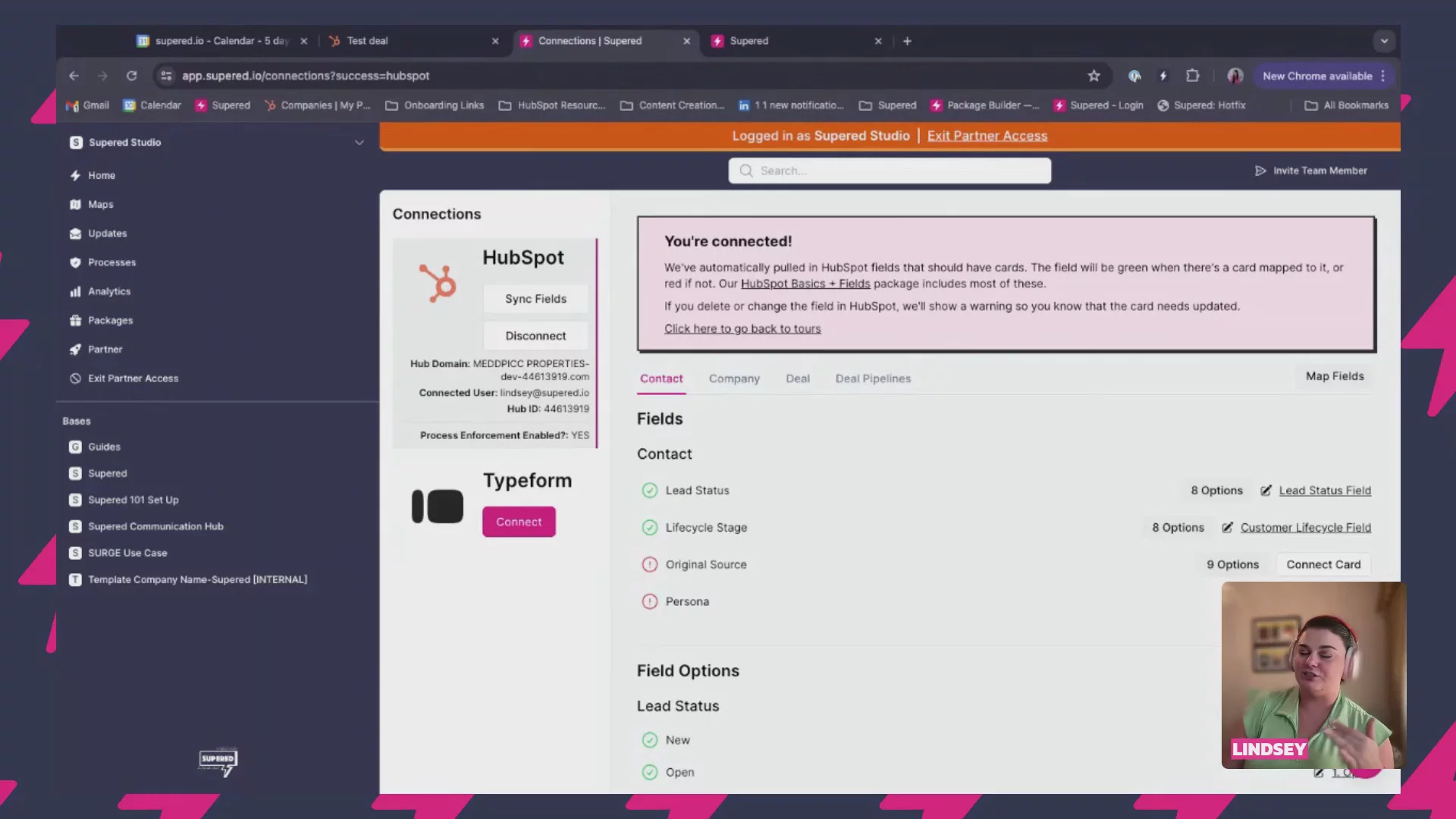
Task: Click the Persona red warning icon
Action: coord(650,601)
